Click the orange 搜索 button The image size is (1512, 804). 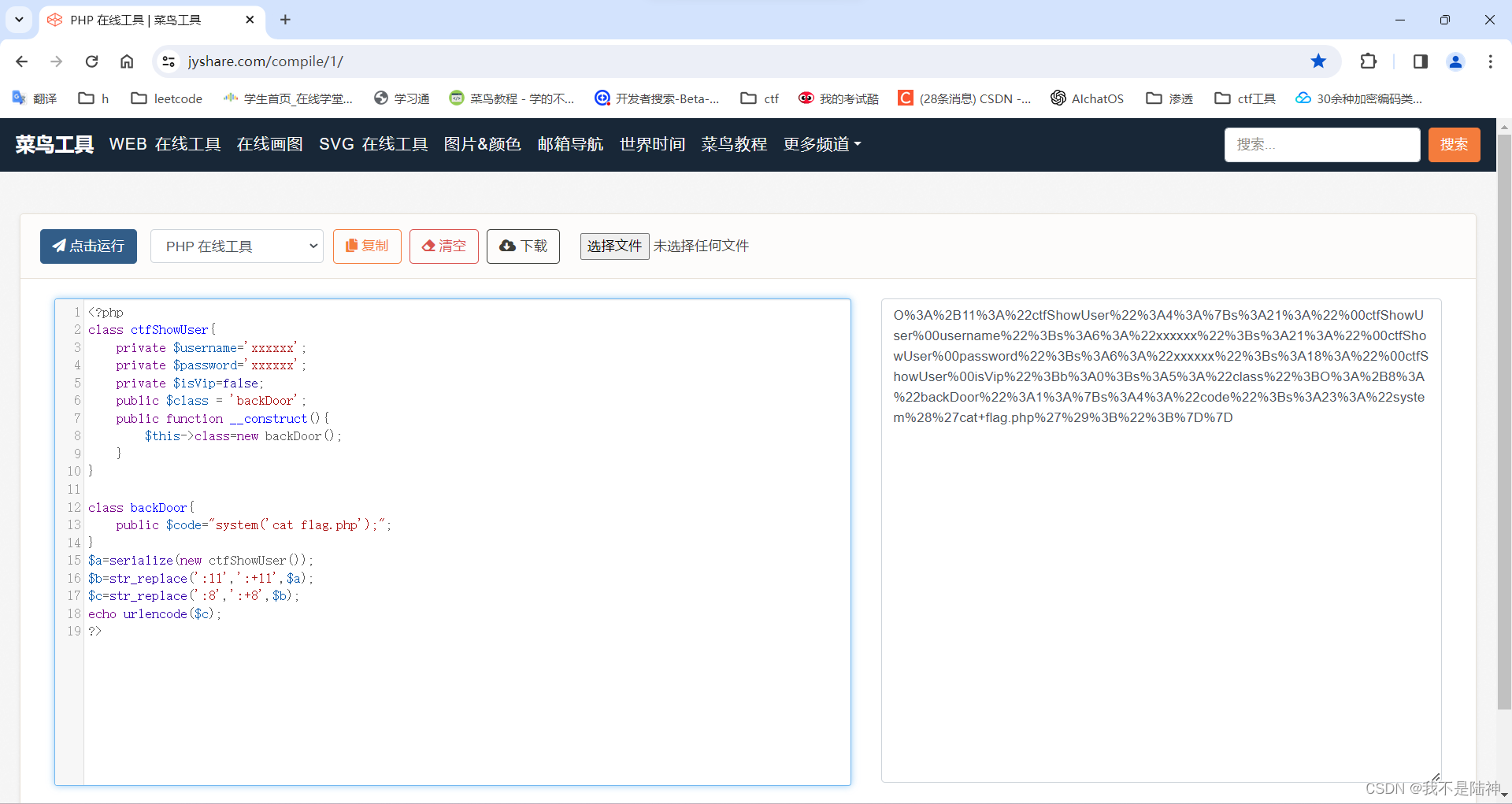(1454, 145)
